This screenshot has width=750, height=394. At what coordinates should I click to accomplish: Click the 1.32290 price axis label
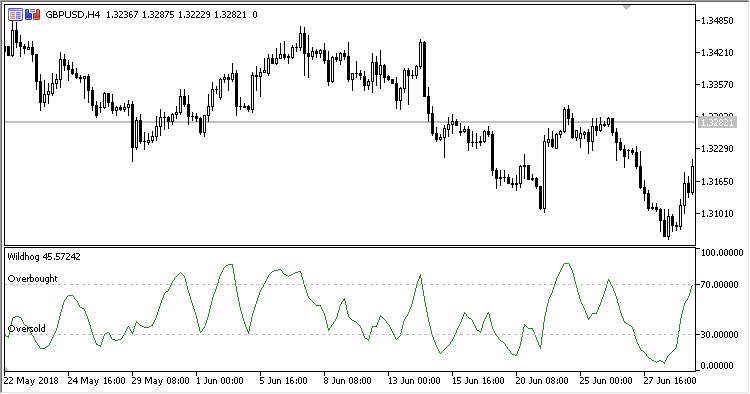coord(717,149)
